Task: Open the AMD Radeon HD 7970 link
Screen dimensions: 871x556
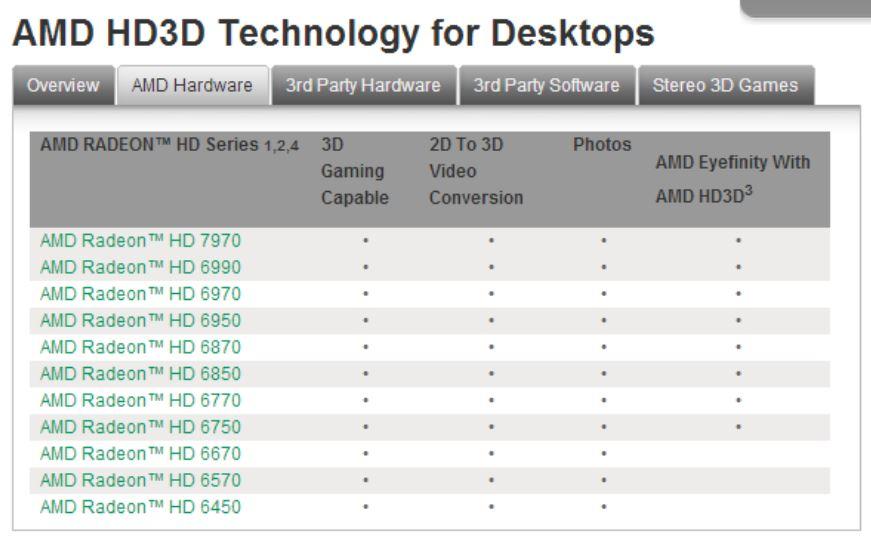Action: pyautogui.click(x=141, y=241)
